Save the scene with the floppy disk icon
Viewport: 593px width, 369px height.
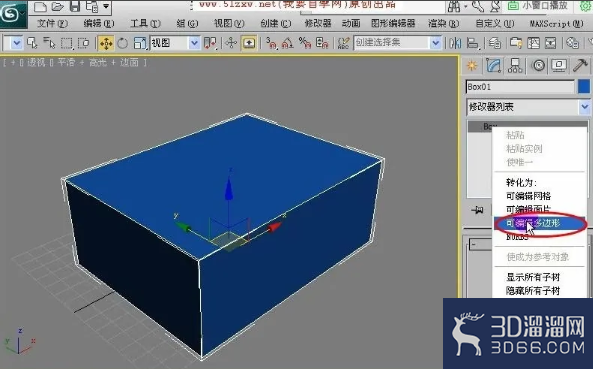75,6
